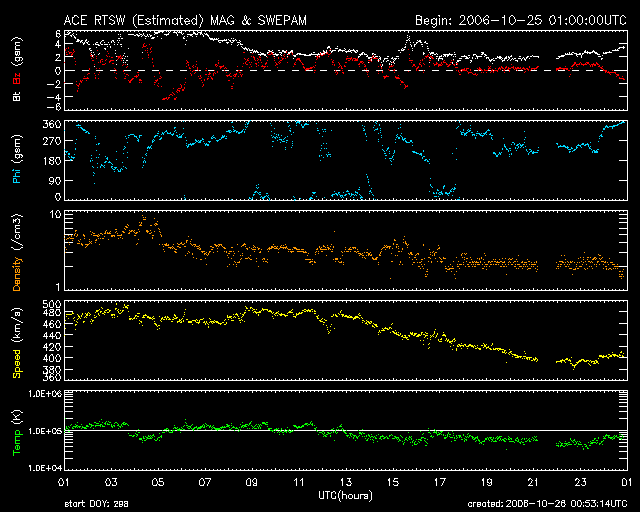Click the "03" hour tick label
This screenshot has width=640, height=512.
coord(111,482)
